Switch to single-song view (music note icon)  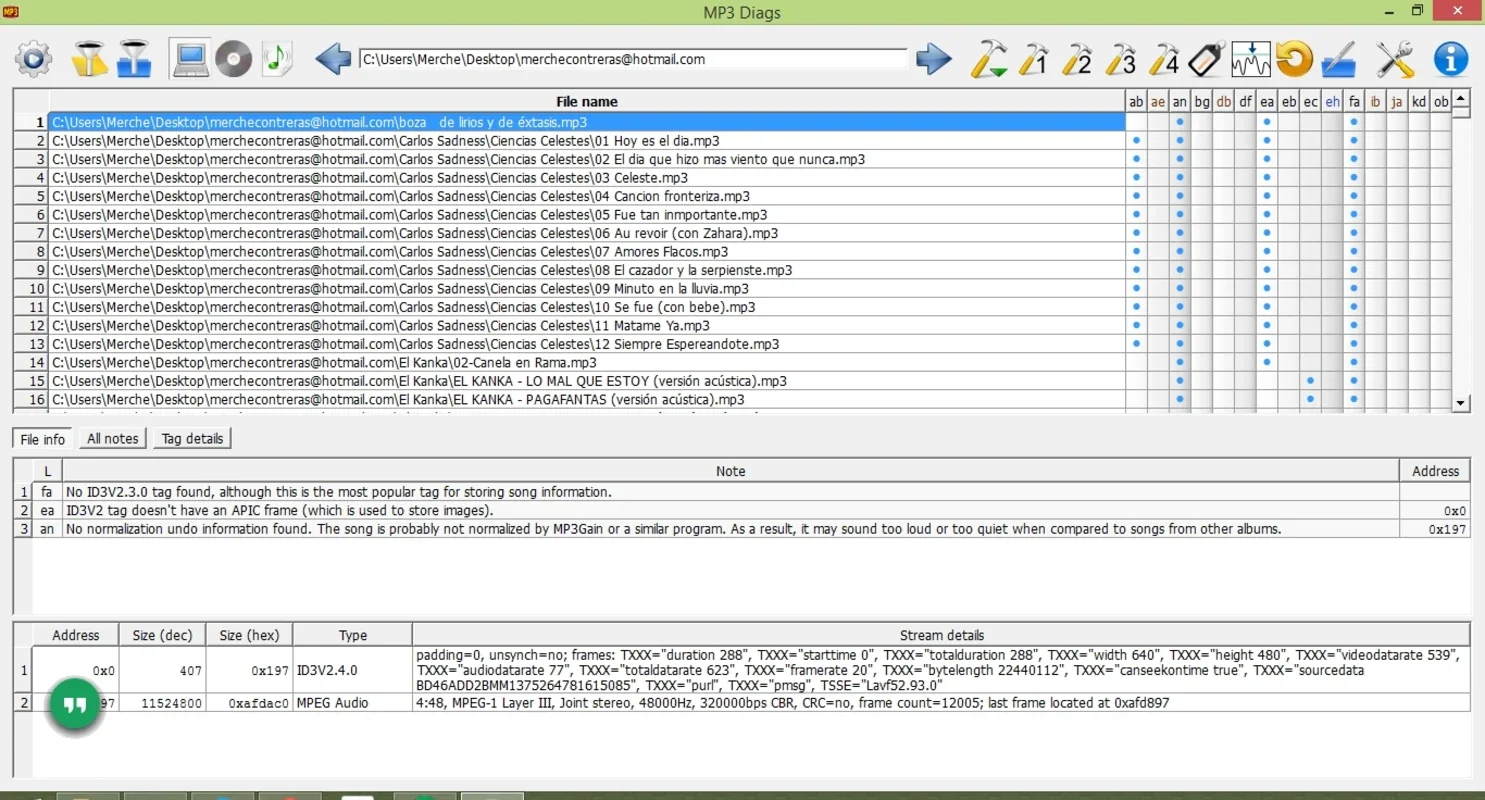[277, 59]
